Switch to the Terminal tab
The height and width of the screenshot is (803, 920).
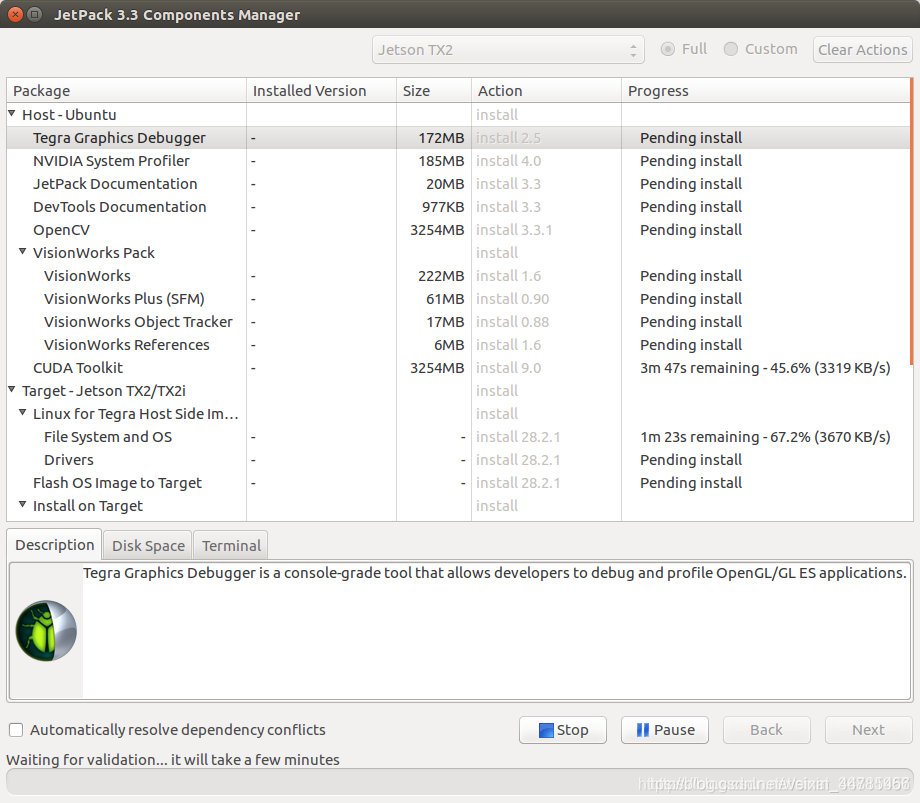[231, 546]
